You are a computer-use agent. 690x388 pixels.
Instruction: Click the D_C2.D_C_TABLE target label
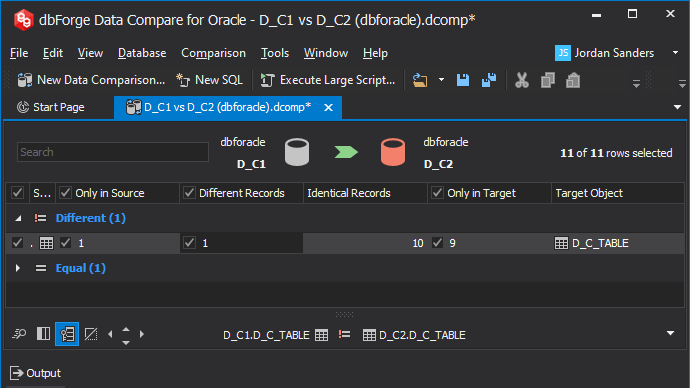point(422,335)
